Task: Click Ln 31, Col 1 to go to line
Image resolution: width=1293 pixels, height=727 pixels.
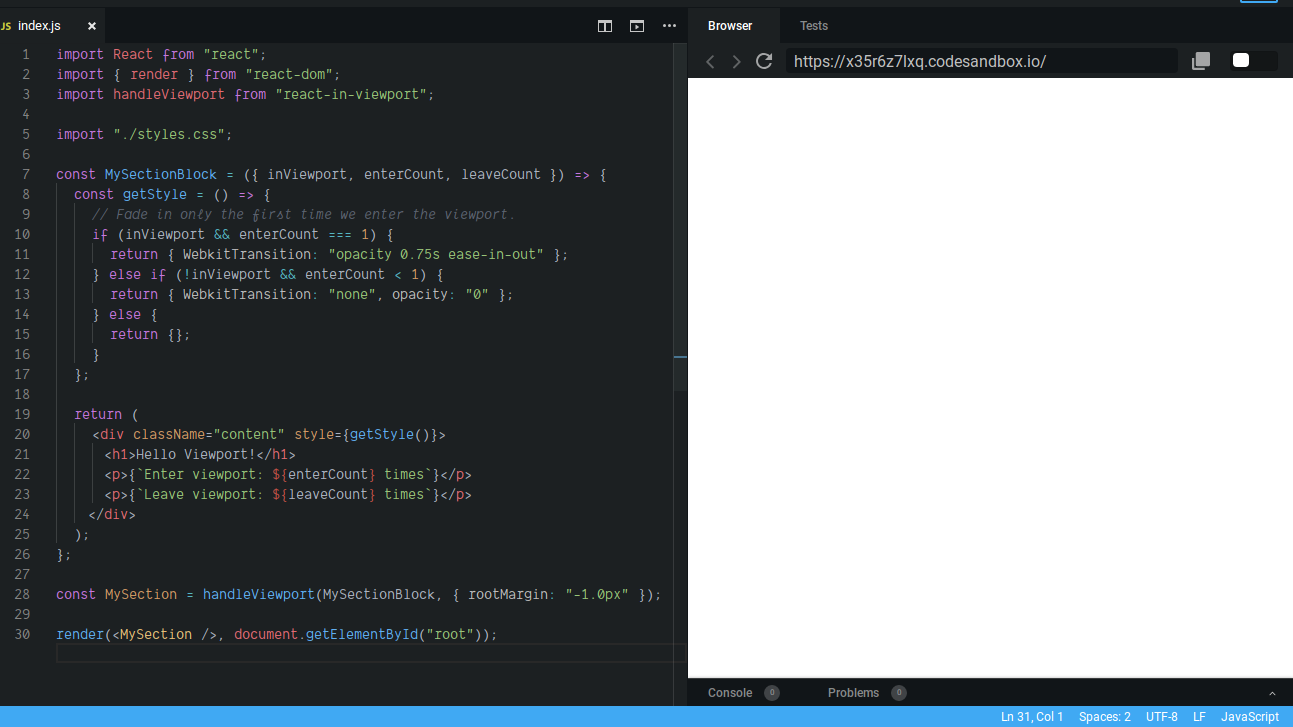Action: (x=1032, y=716)
